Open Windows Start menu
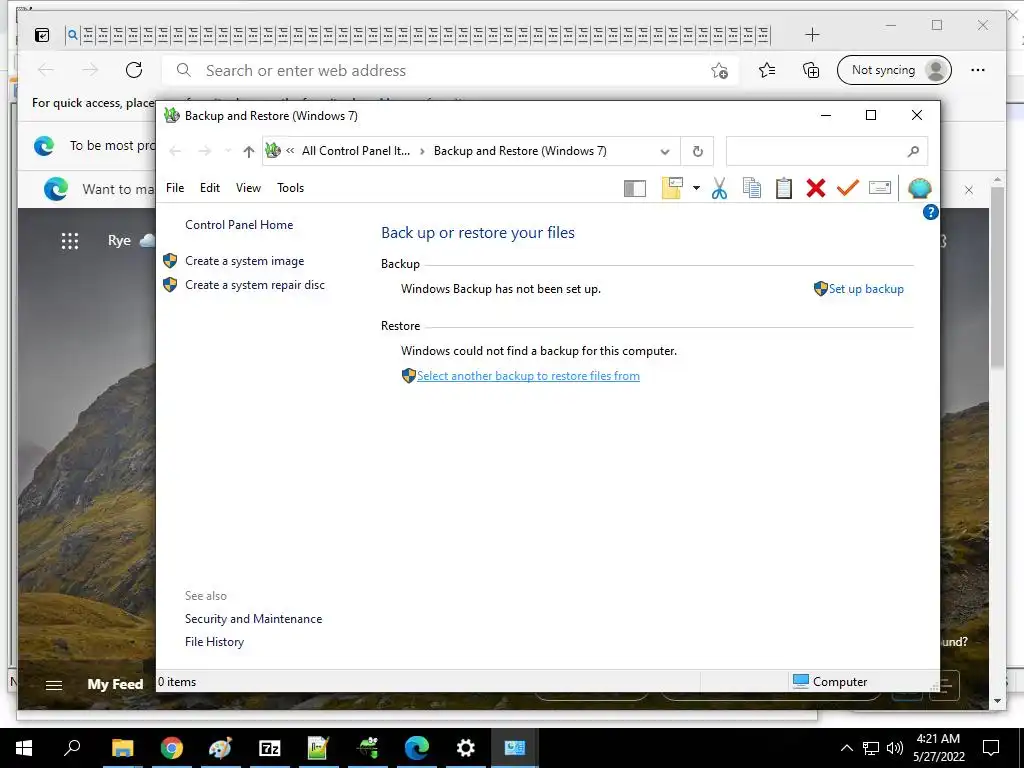This screenshot has width=1024, height=768. (24, 748)
